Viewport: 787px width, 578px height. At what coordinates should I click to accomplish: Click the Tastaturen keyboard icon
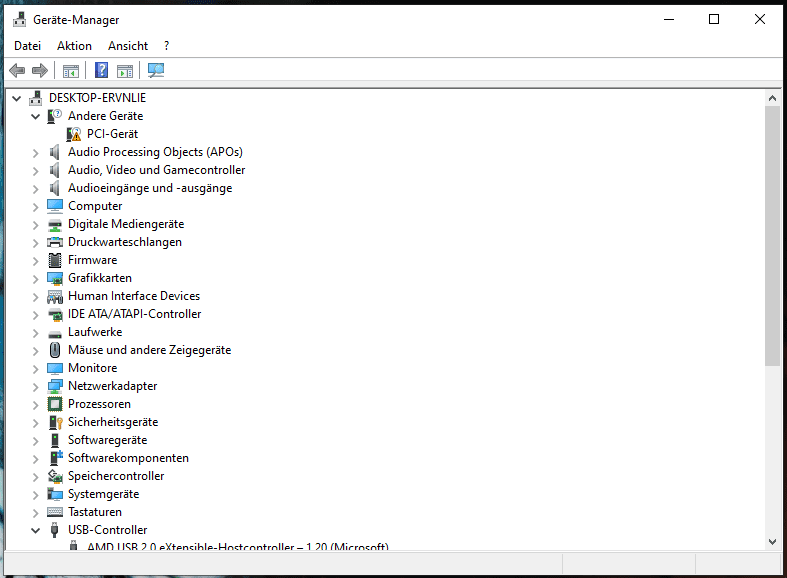click(x=55, y=512)
